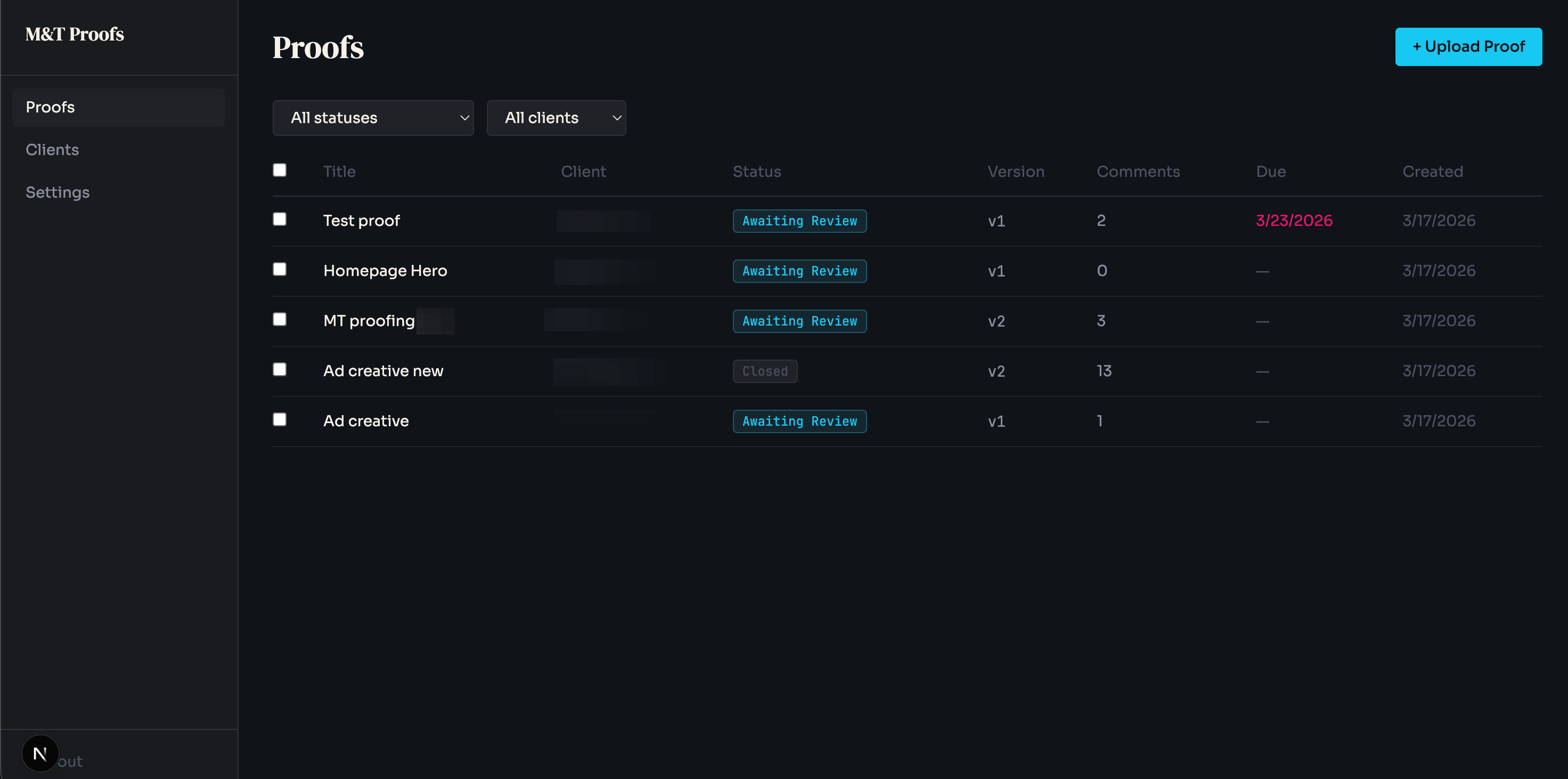Click the due date 3/23/2026

click(x=1294, y=221)
